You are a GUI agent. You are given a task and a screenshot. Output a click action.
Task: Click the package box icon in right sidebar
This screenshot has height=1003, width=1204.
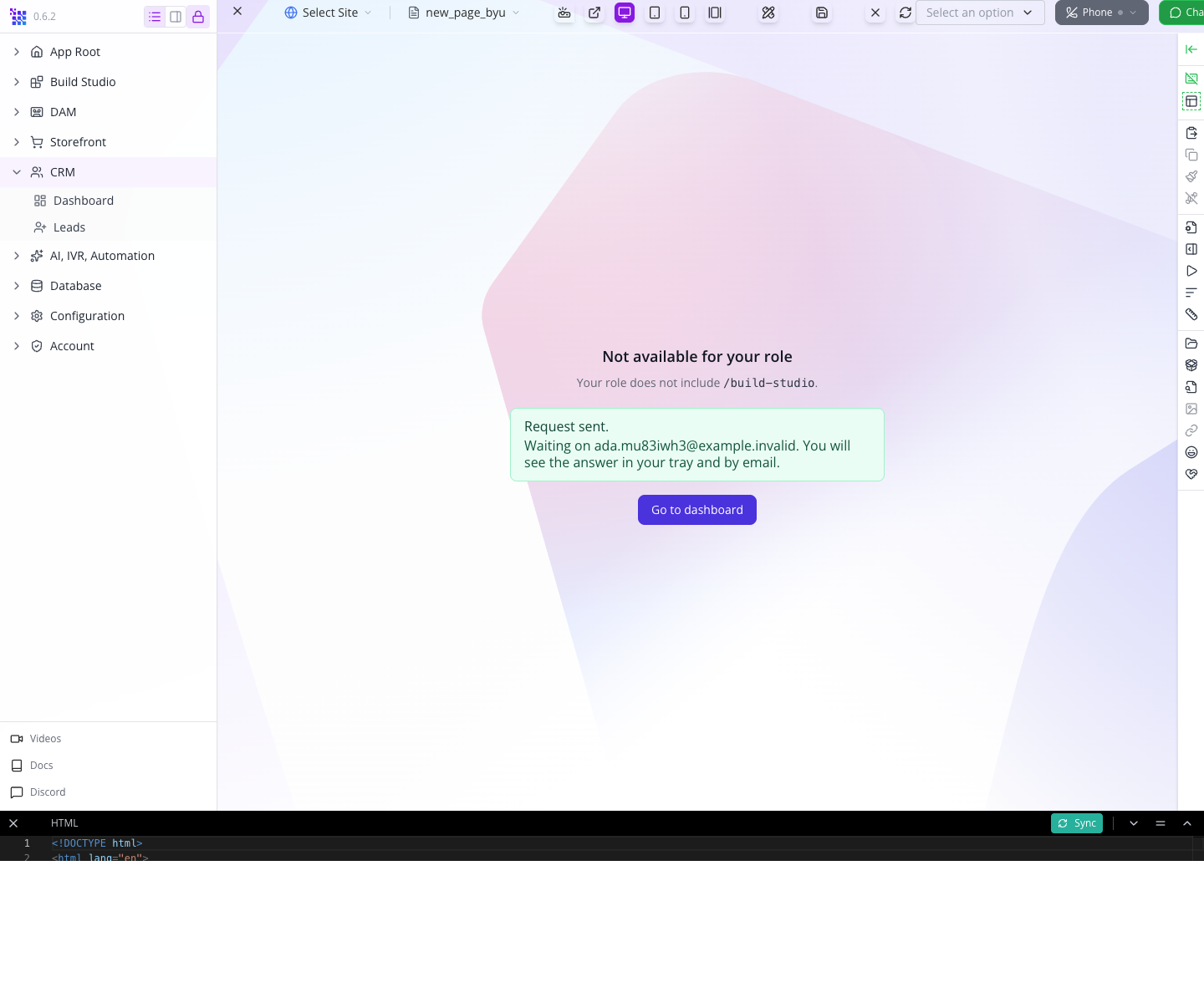click(1191, 365)
